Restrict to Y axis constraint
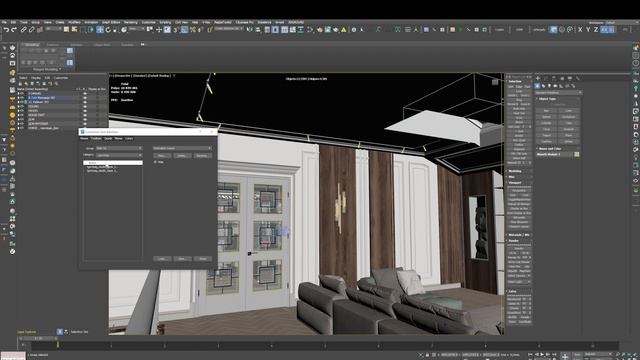Screen dimensions: 640x360 (x=588, y=29)
